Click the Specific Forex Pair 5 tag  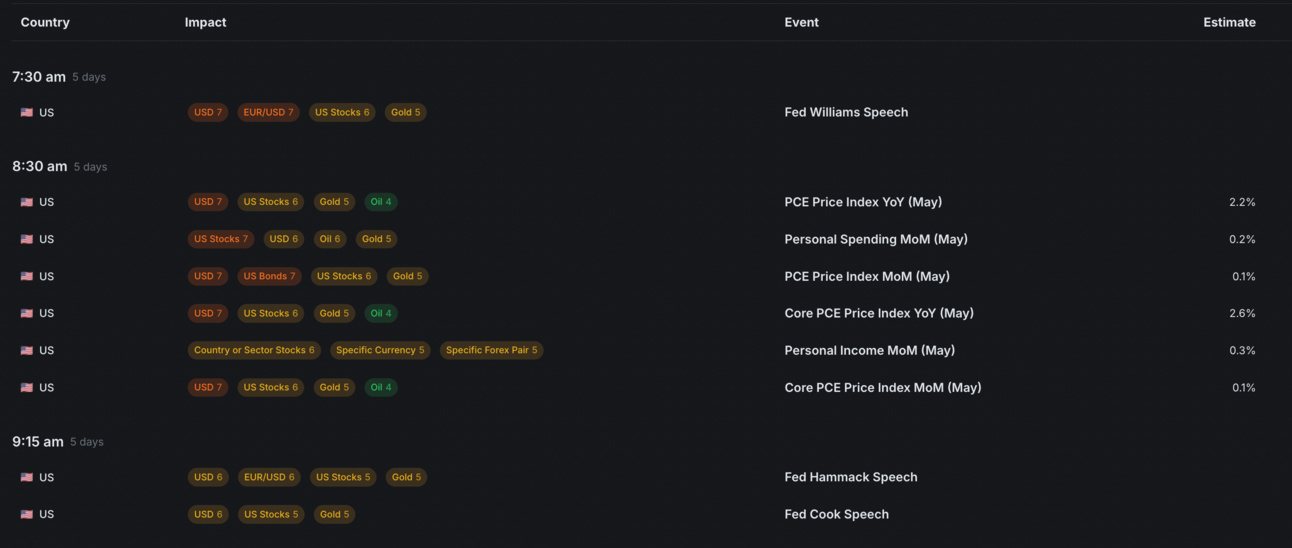pos(491,350)
